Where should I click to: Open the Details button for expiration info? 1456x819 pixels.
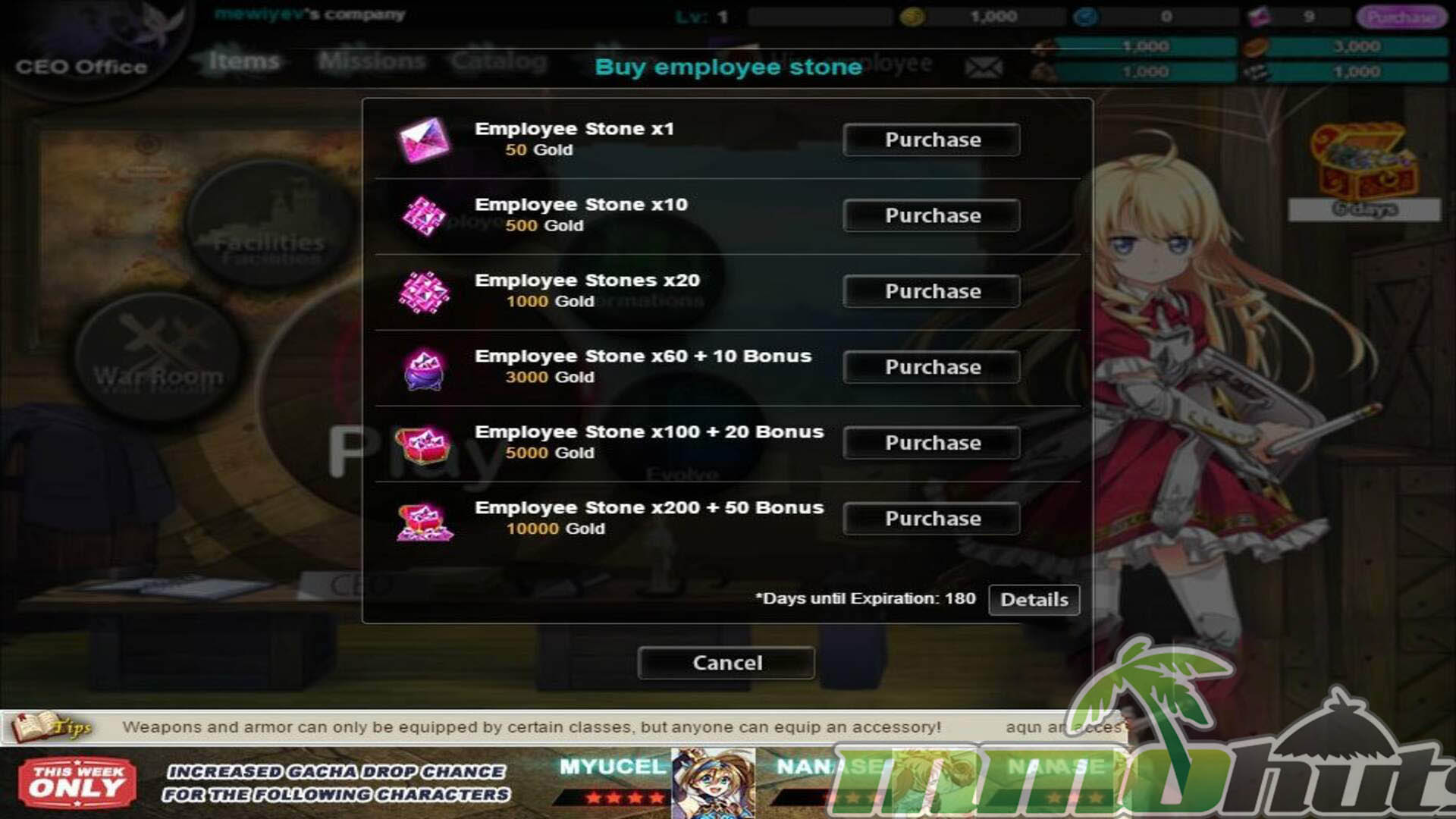(1034, 599)
